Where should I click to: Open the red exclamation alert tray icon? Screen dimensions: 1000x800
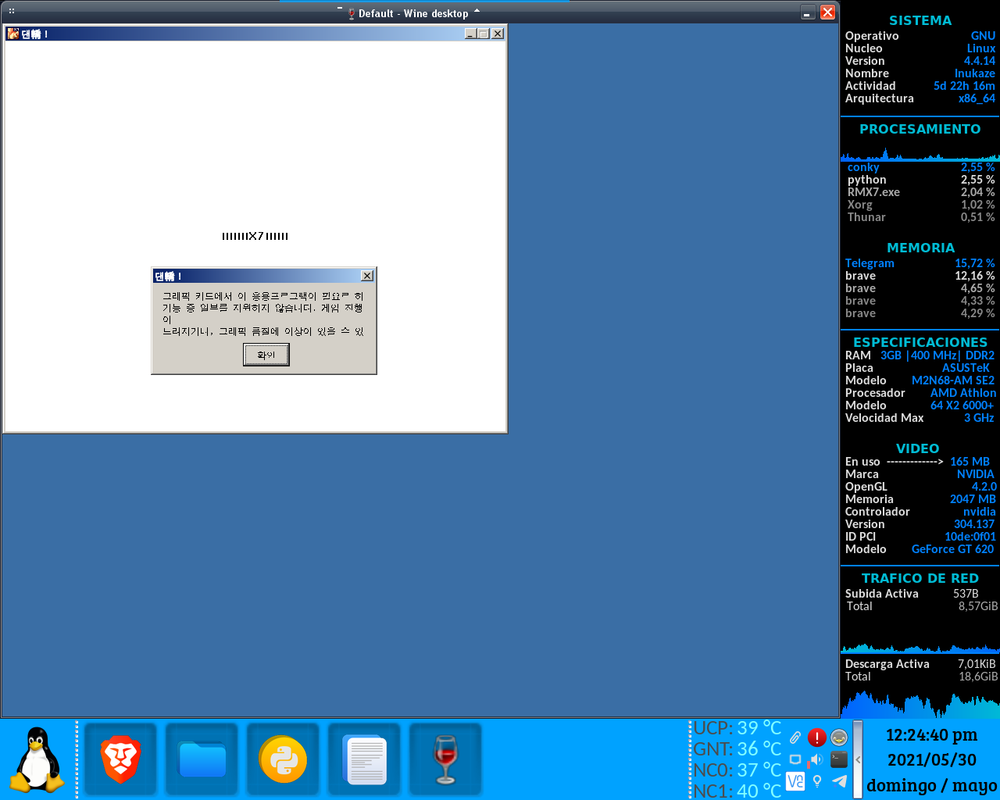[816, 738]
